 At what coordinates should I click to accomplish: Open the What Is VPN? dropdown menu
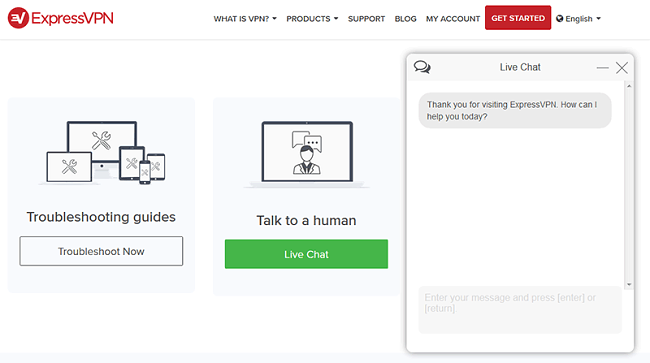click(245, 19)
